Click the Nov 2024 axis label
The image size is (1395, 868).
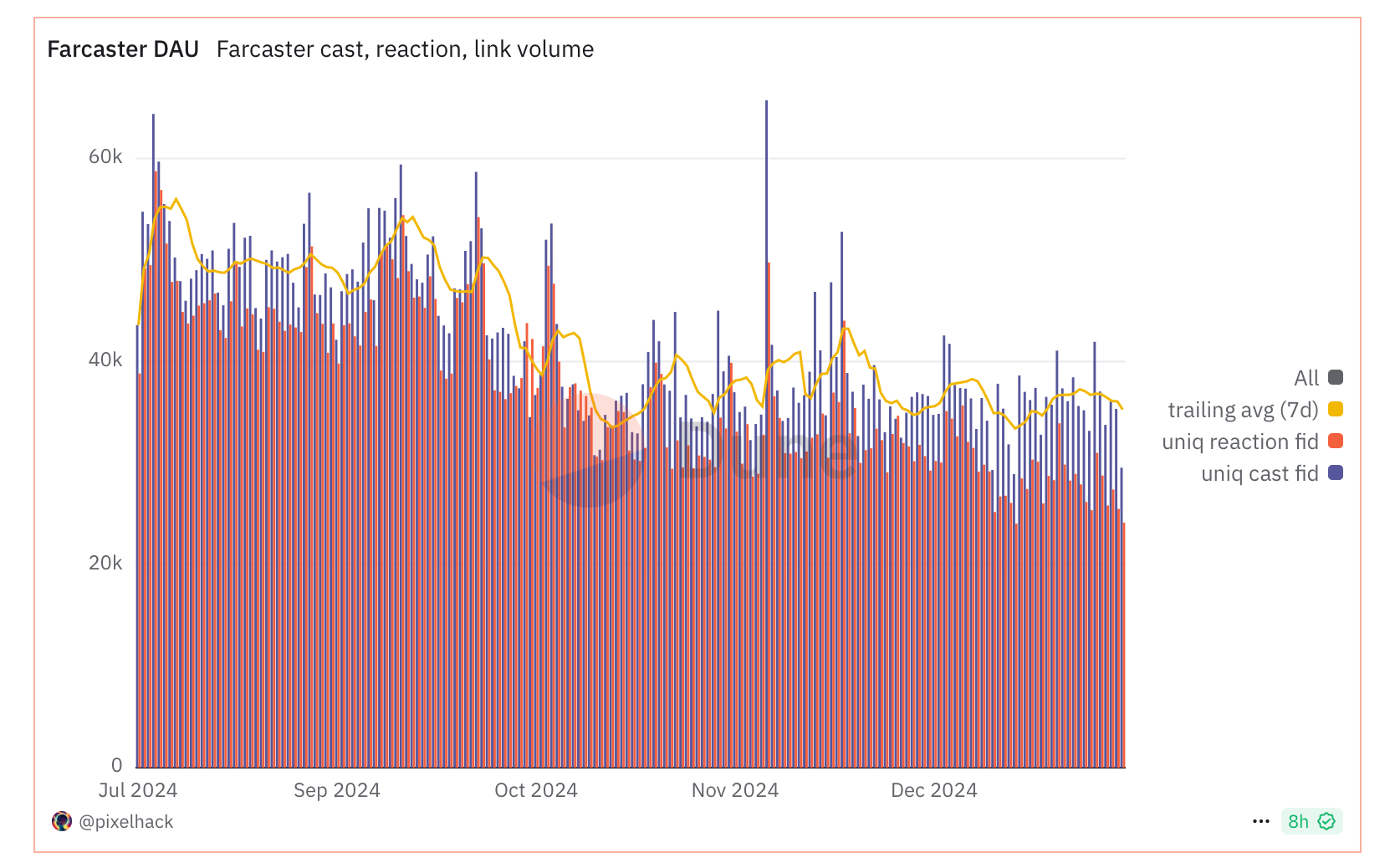735,790
